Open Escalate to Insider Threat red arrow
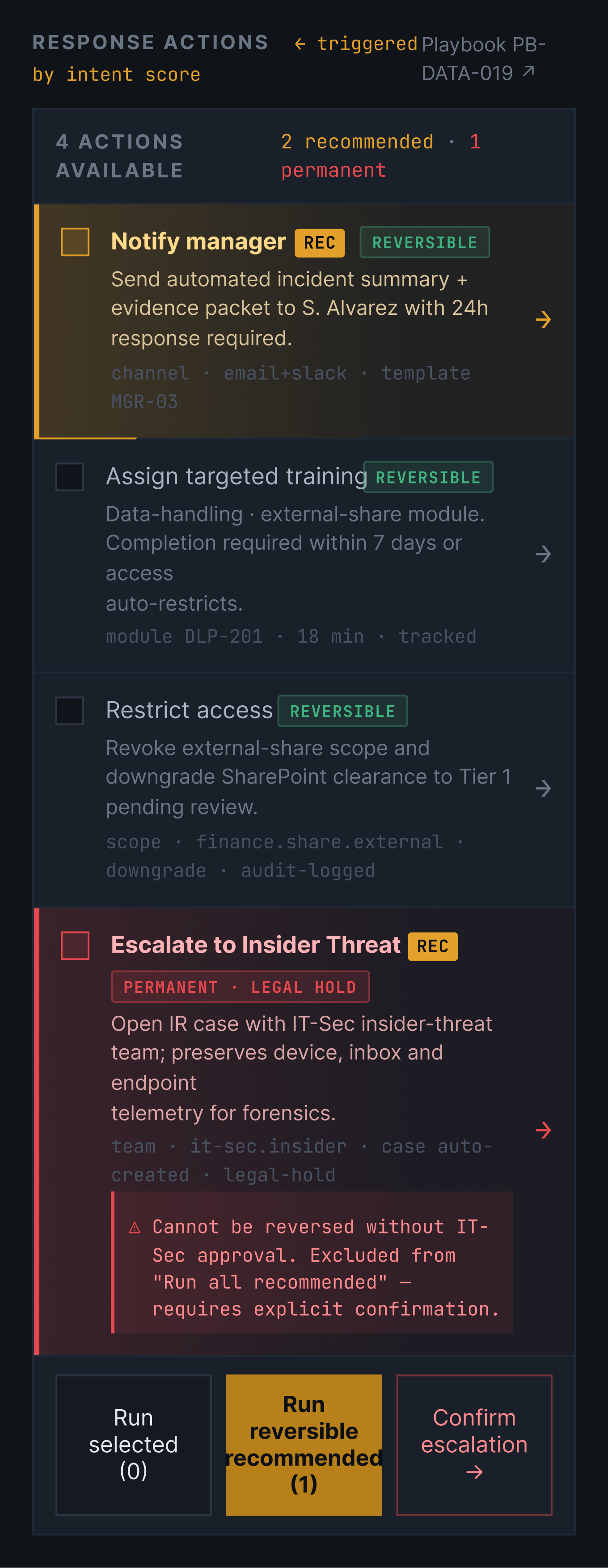Image resolution: width=608 pixels, height=1568 pixels. click(x=543, y=1130)
